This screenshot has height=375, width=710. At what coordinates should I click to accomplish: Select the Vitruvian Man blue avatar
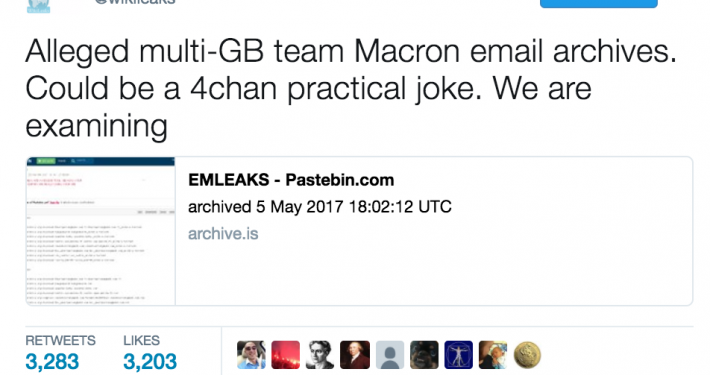click(x=459, y=355)
